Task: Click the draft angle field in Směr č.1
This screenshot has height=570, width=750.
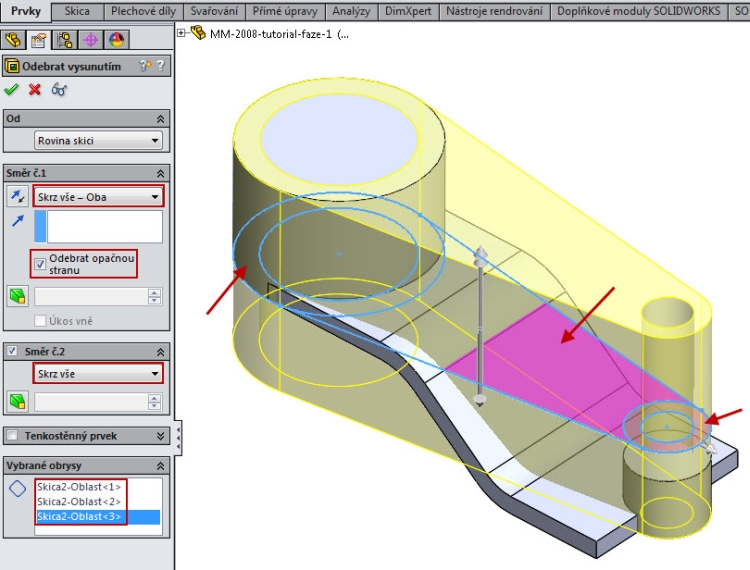Action: coord(92,296)
